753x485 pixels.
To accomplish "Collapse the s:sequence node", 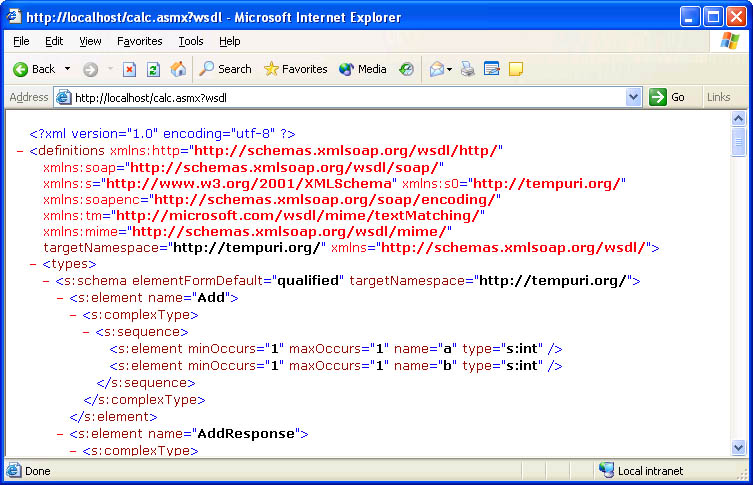I will point(86,332).
